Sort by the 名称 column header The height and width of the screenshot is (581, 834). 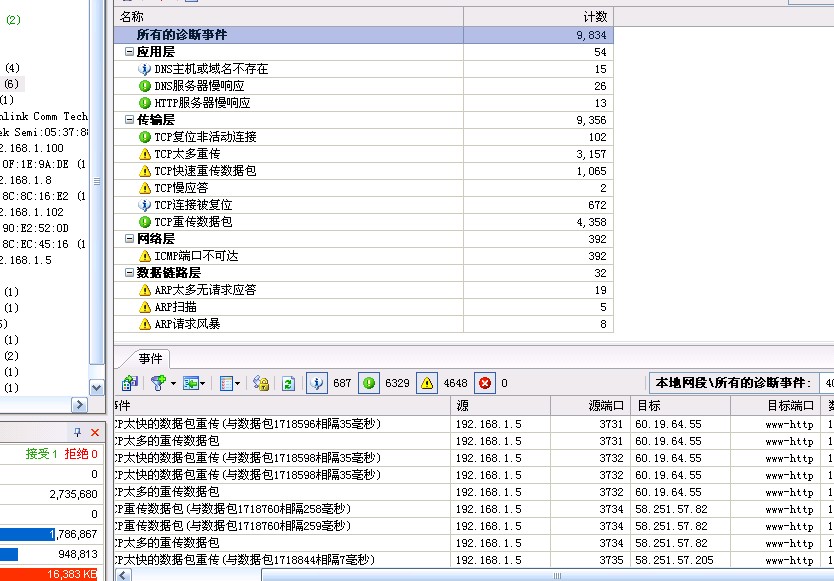[x=289, y=16]
